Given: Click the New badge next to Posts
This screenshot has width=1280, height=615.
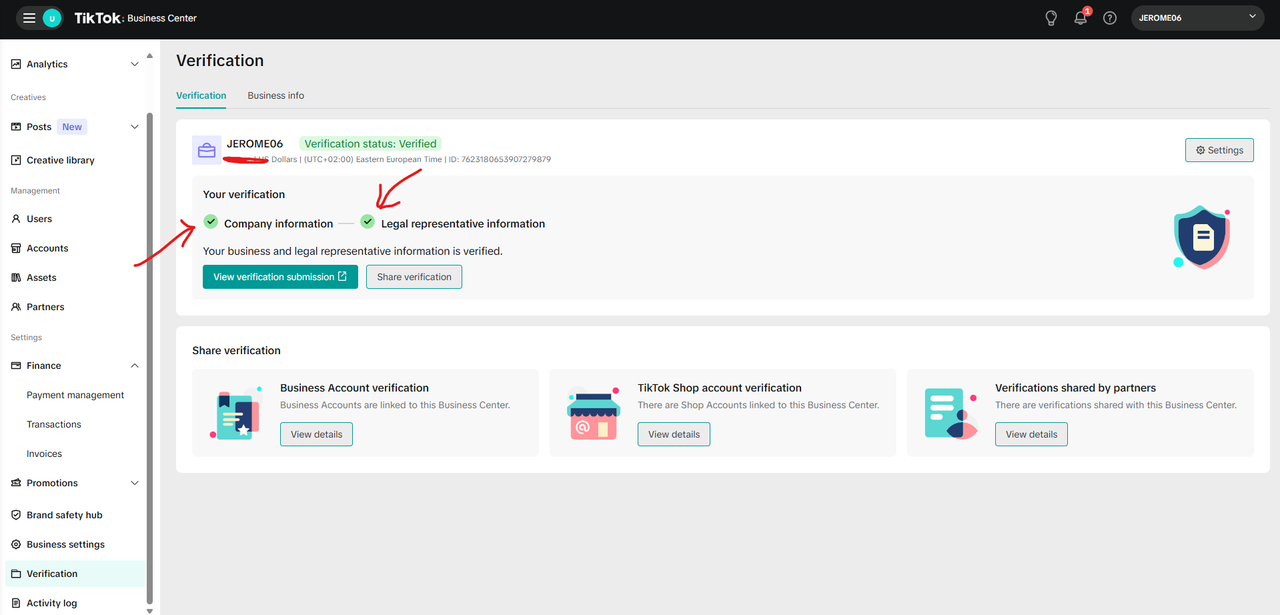Looking at the screenshot, I should click(72, 127).
